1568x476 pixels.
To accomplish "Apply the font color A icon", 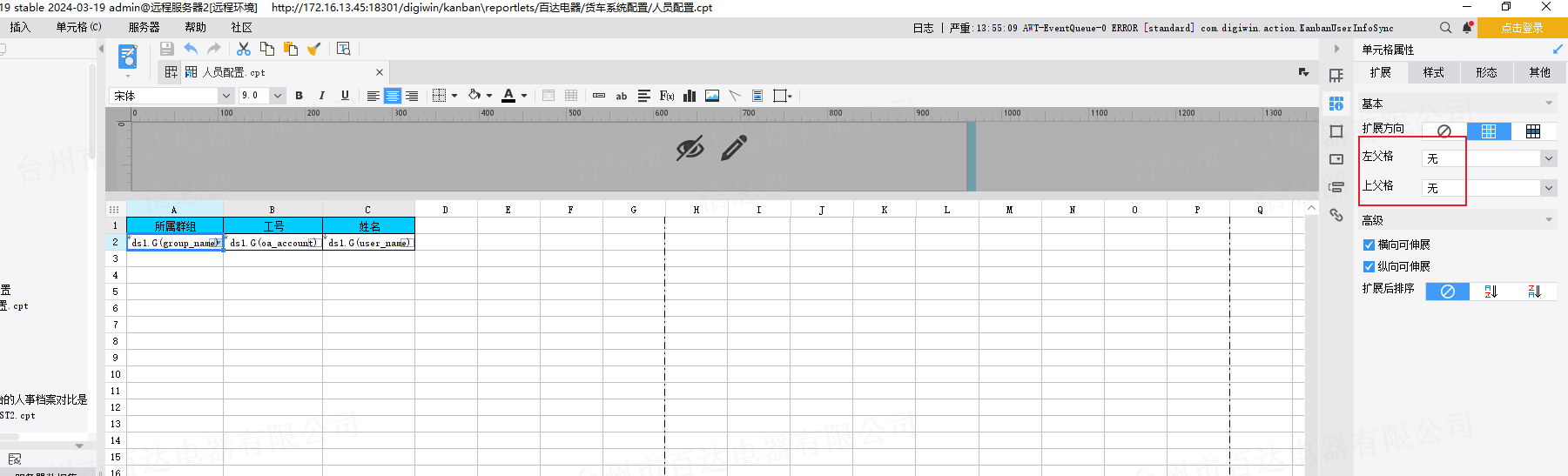I will pyautogui.click(x=508, y=96).
